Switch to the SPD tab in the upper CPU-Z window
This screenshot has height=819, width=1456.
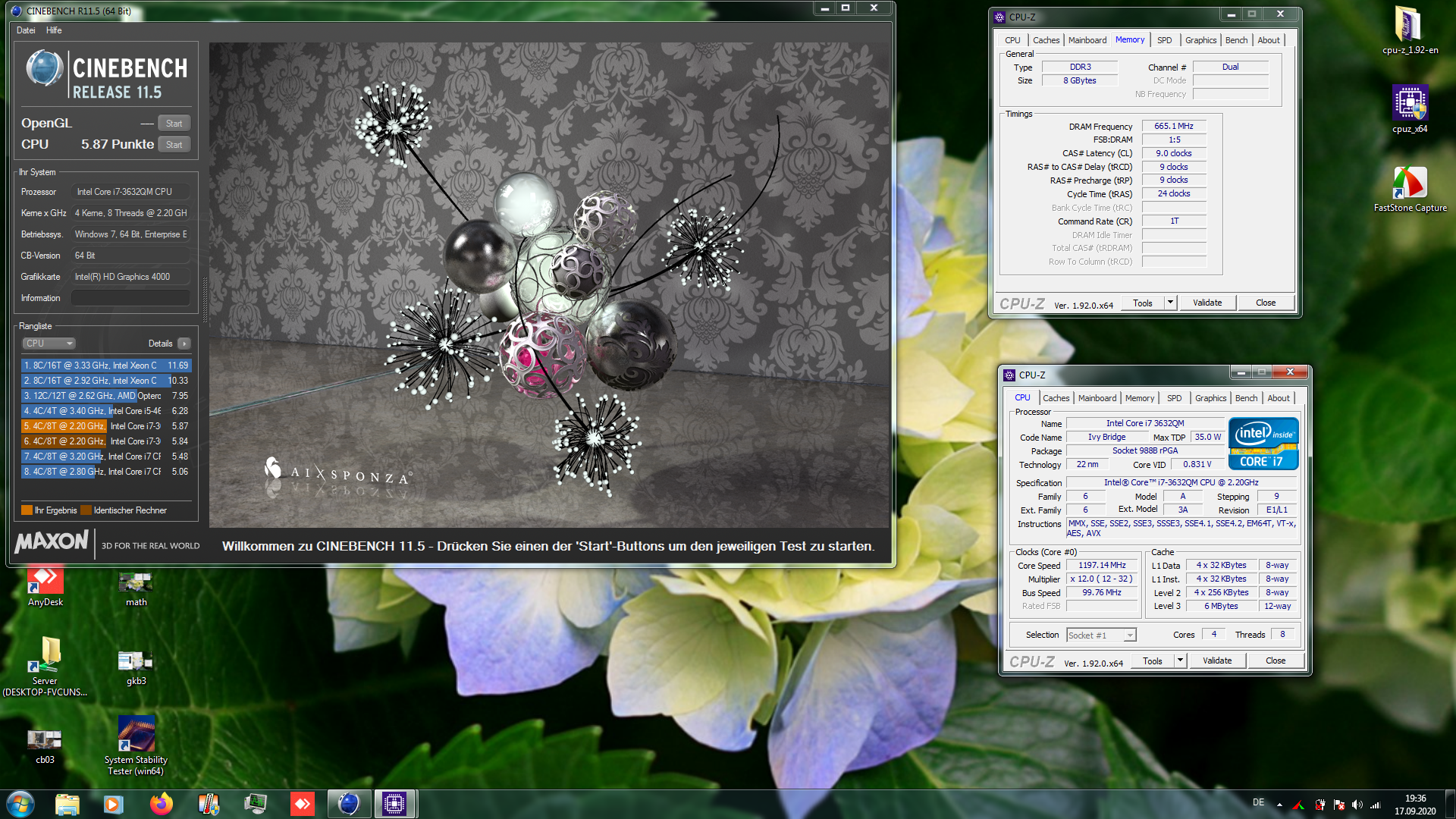point(1164,40)
